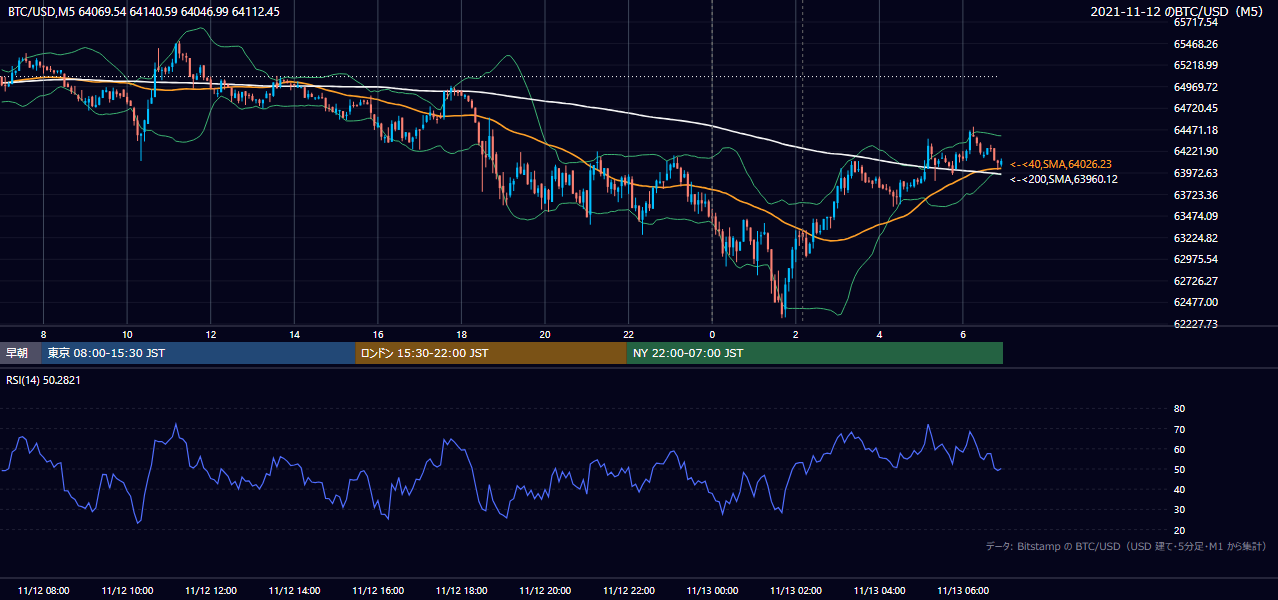Select the 64221.90 price axis label
Screen dimensions: 1278x600
pos(1195,151)
